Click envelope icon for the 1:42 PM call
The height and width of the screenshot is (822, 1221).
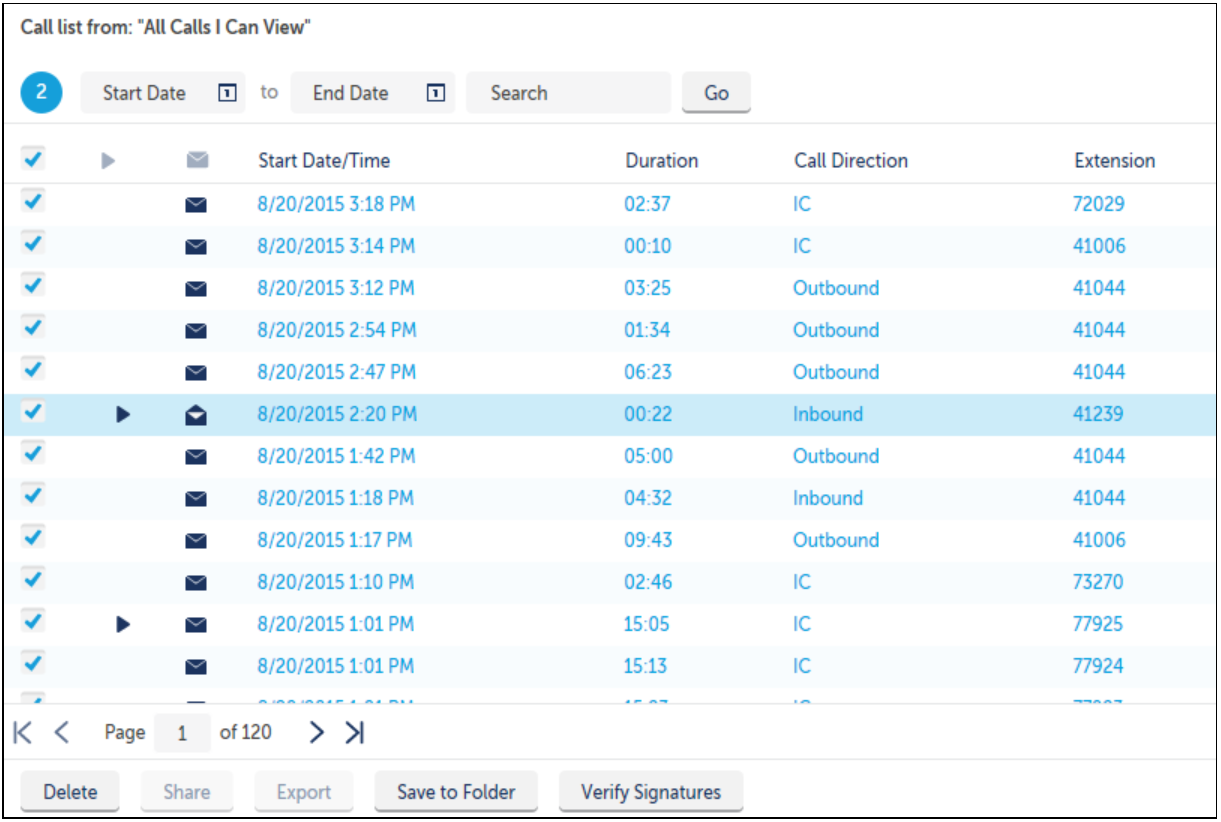click(x=197, y=457)
